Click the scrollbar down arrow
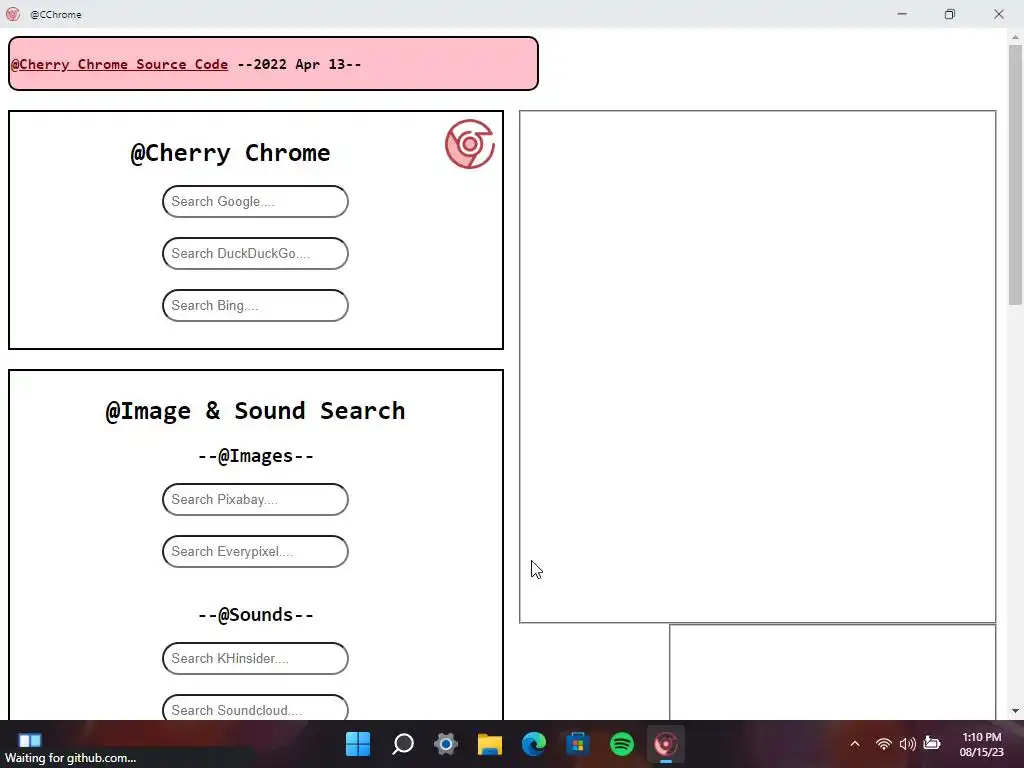The image size is (1024, 768). point(1015,711)
